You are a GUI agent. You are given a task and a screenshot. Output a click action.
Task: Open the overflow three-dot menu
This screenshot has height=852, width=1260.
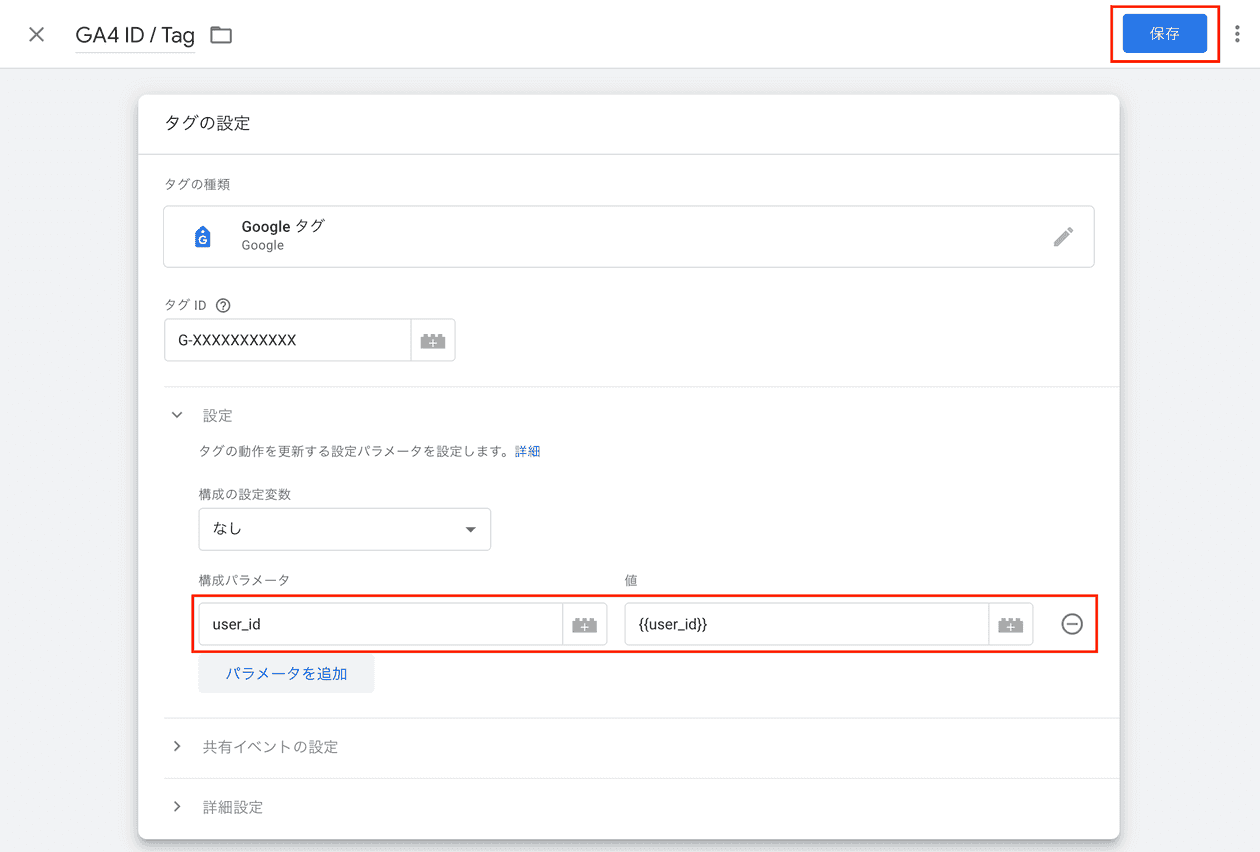[1237, 33]
